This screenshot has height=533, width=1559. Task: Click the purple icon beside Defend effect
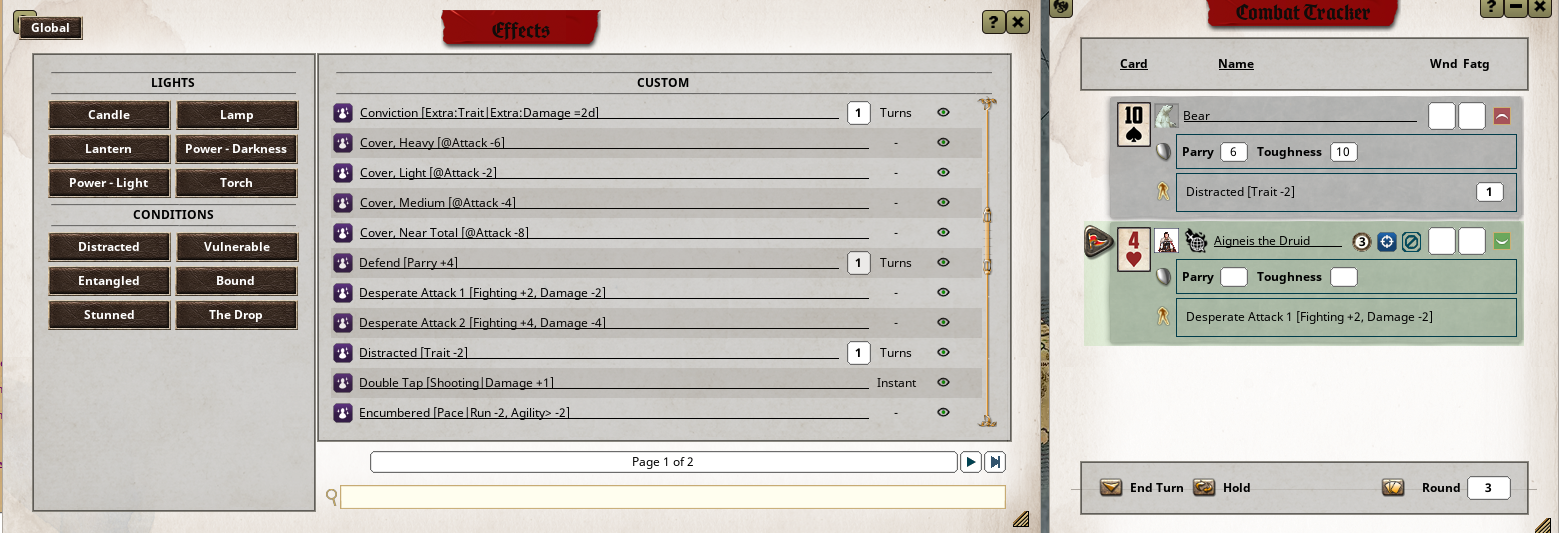342,263
